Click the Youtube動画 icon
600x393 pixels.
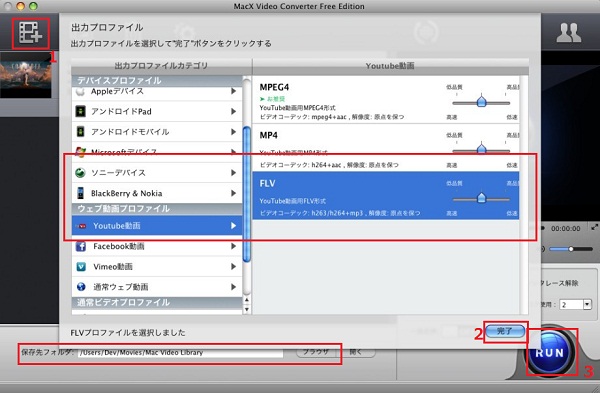click(81, 226)
